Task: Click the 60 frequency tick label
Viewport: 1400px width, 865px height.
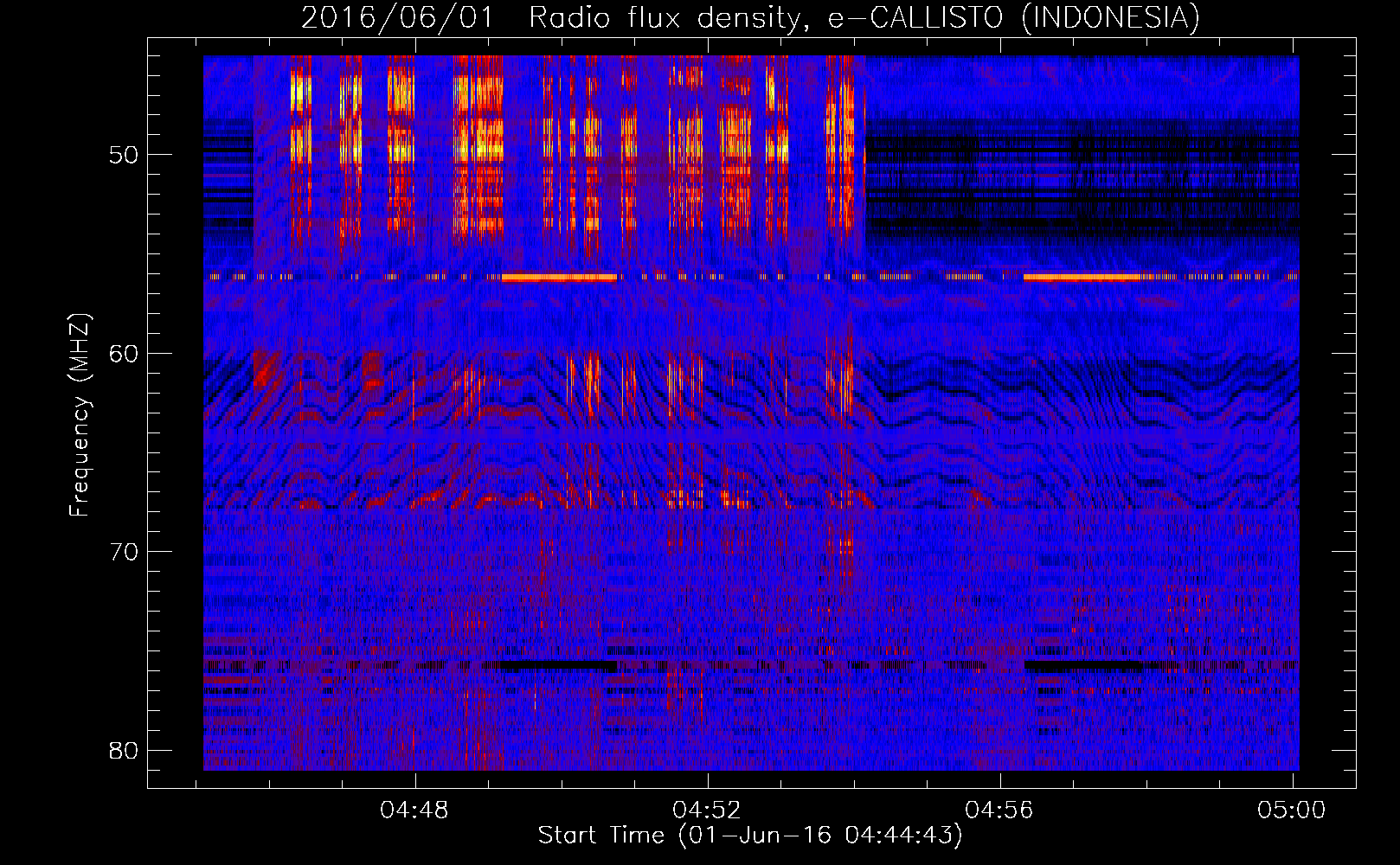Action: pyautogui.click(x=124, y=354)
